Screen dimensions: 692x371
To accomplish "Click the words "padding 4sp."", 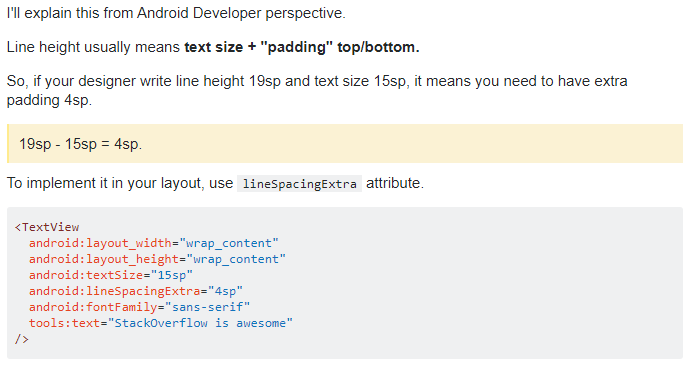I will coord(49,100).
